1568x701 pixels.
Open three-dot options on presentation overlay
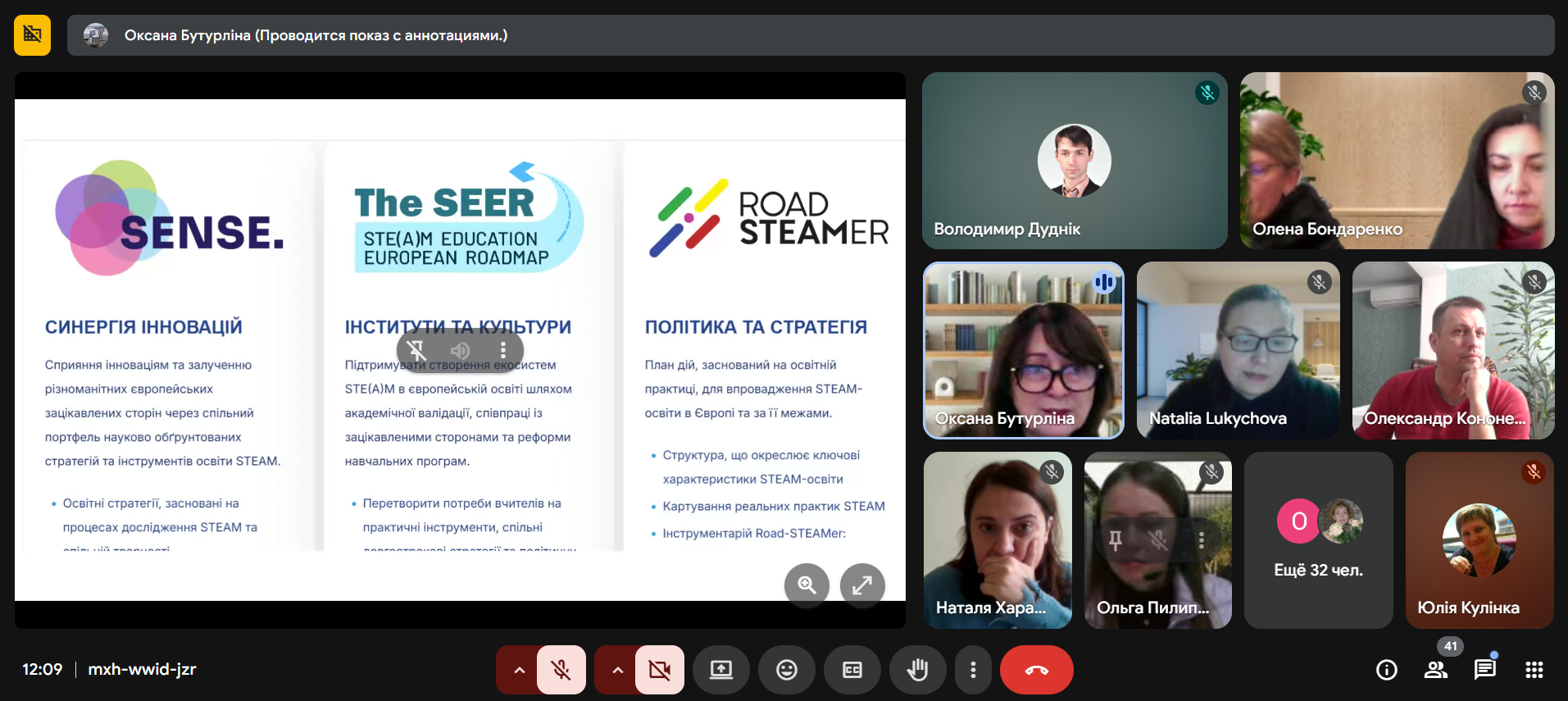(503, 351)
